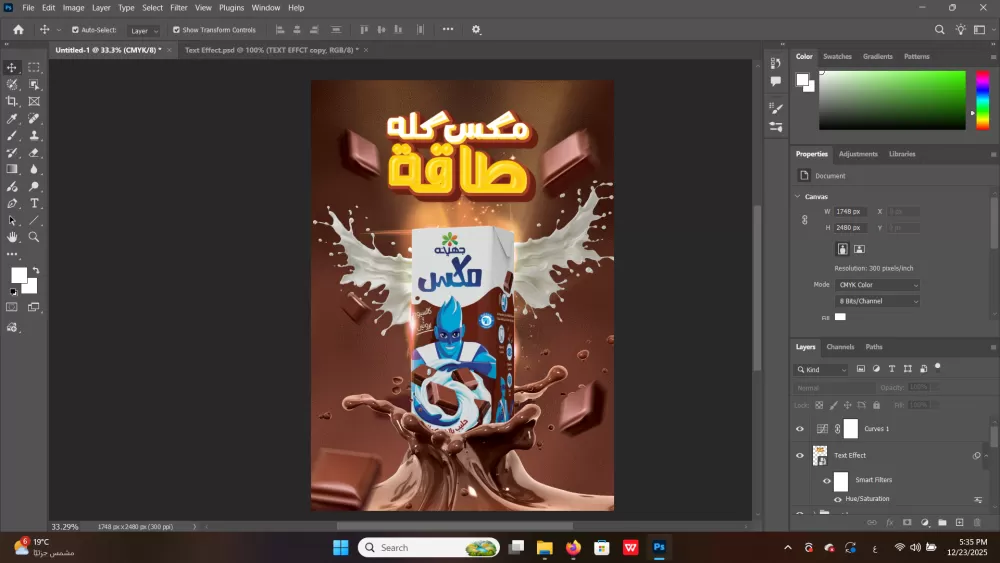The width and height of the screenshot is (1000, 563).
Task: Hide the Text Effect layer
Action: (800, 455)
